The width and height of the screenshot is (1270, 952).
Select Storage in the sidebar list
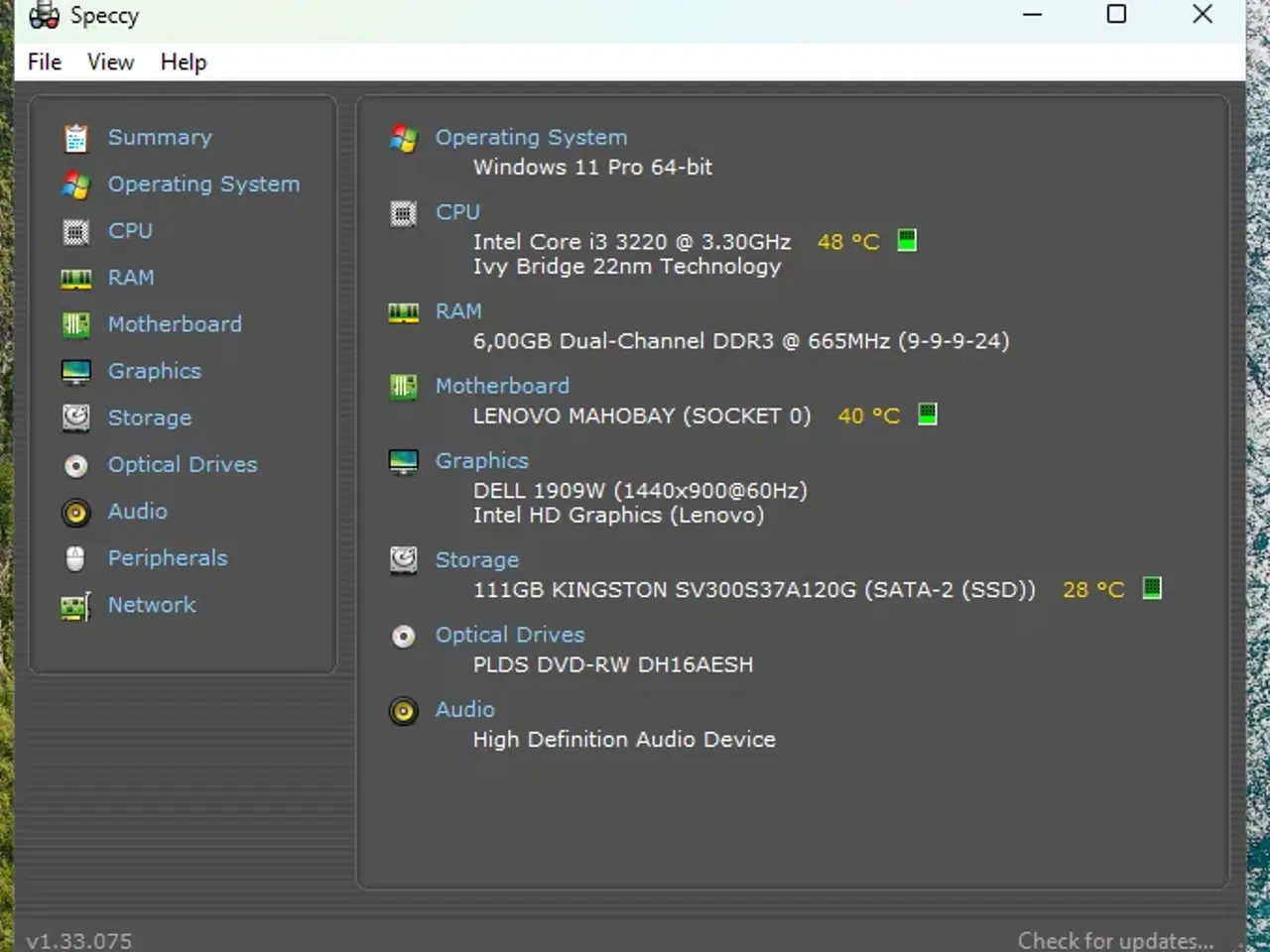pos(150,417)
